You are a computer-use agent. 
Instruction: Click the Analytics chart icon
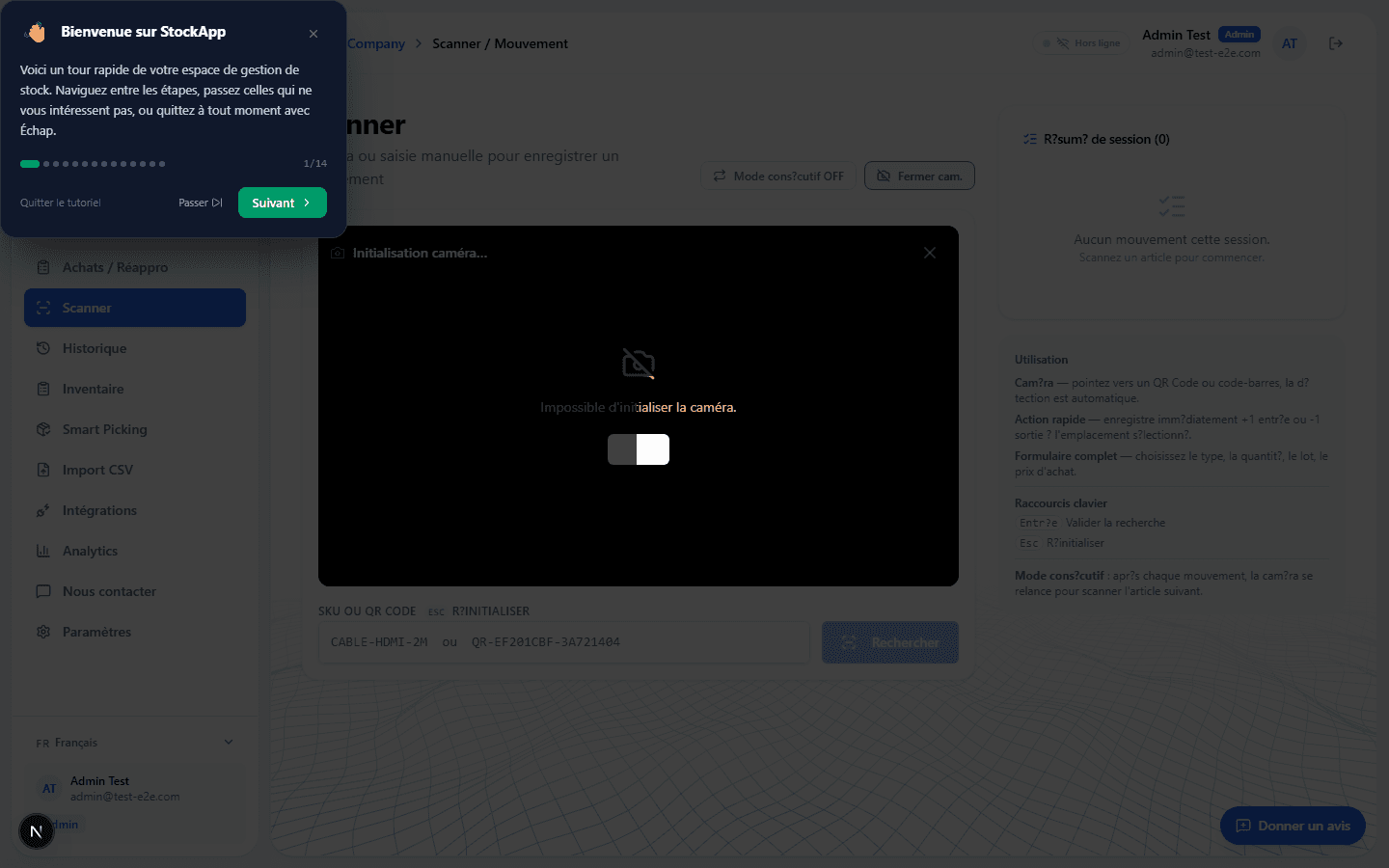[43, 551]
